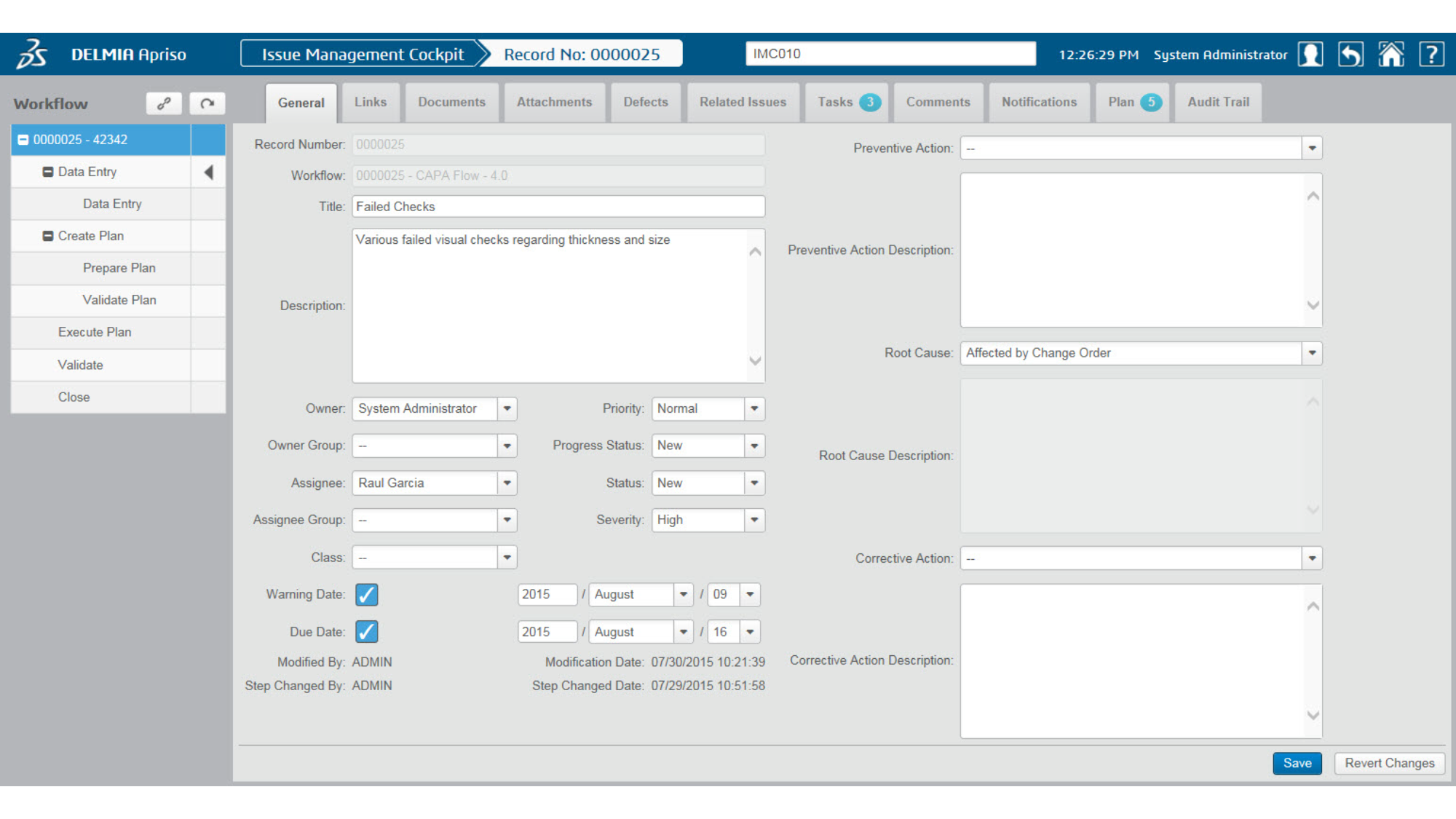Click into the Title input field
The width and height of the screenshot is (1456, 819).
(558, 207)
